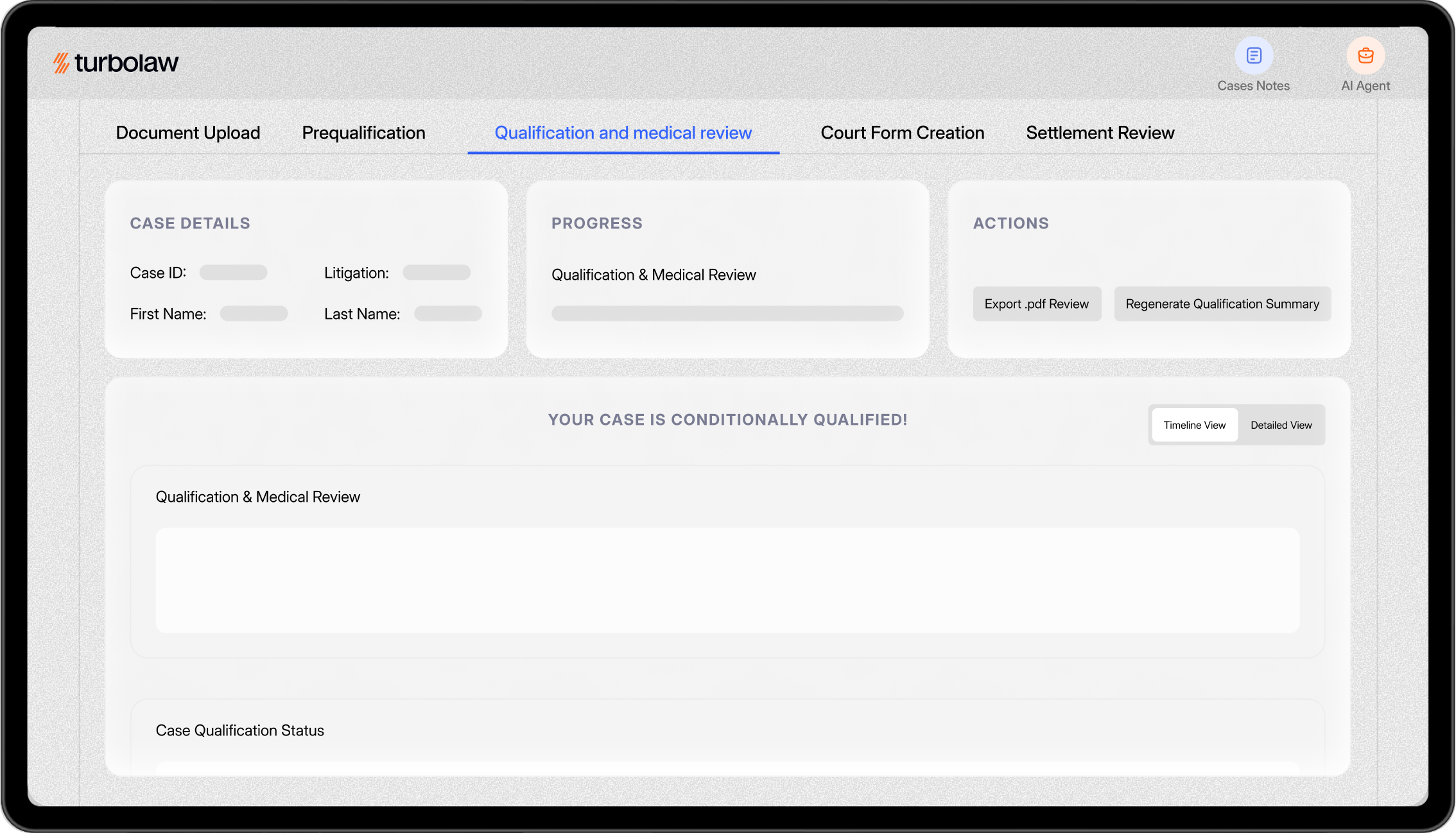Click the Case ID value placeholder

click(233, 273)
